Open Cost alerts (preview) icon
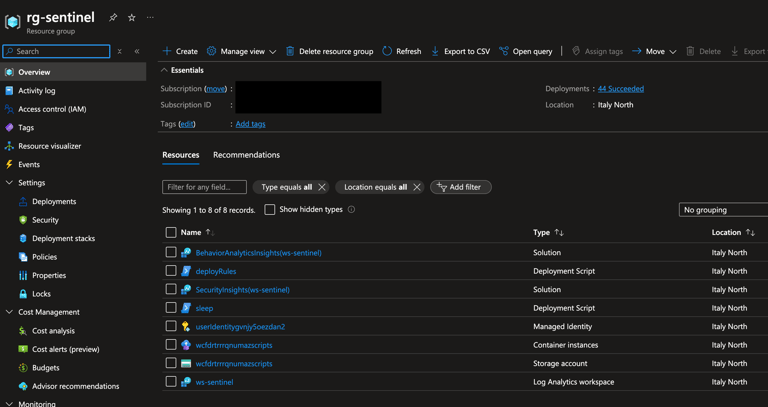Viewport: 768px width, 407px height. coord(23,349)
